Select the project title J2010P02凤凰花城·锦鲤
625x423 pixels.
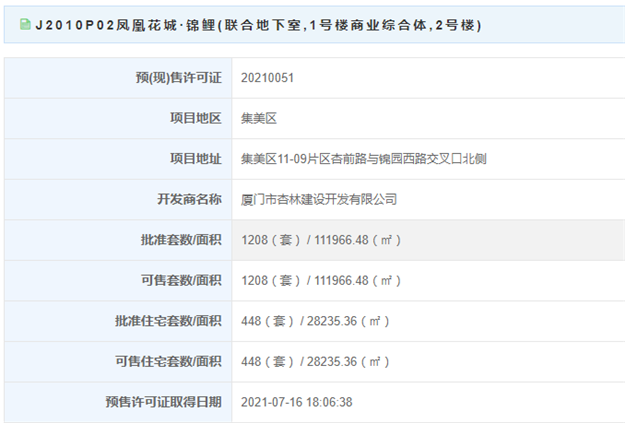[126, 26]
